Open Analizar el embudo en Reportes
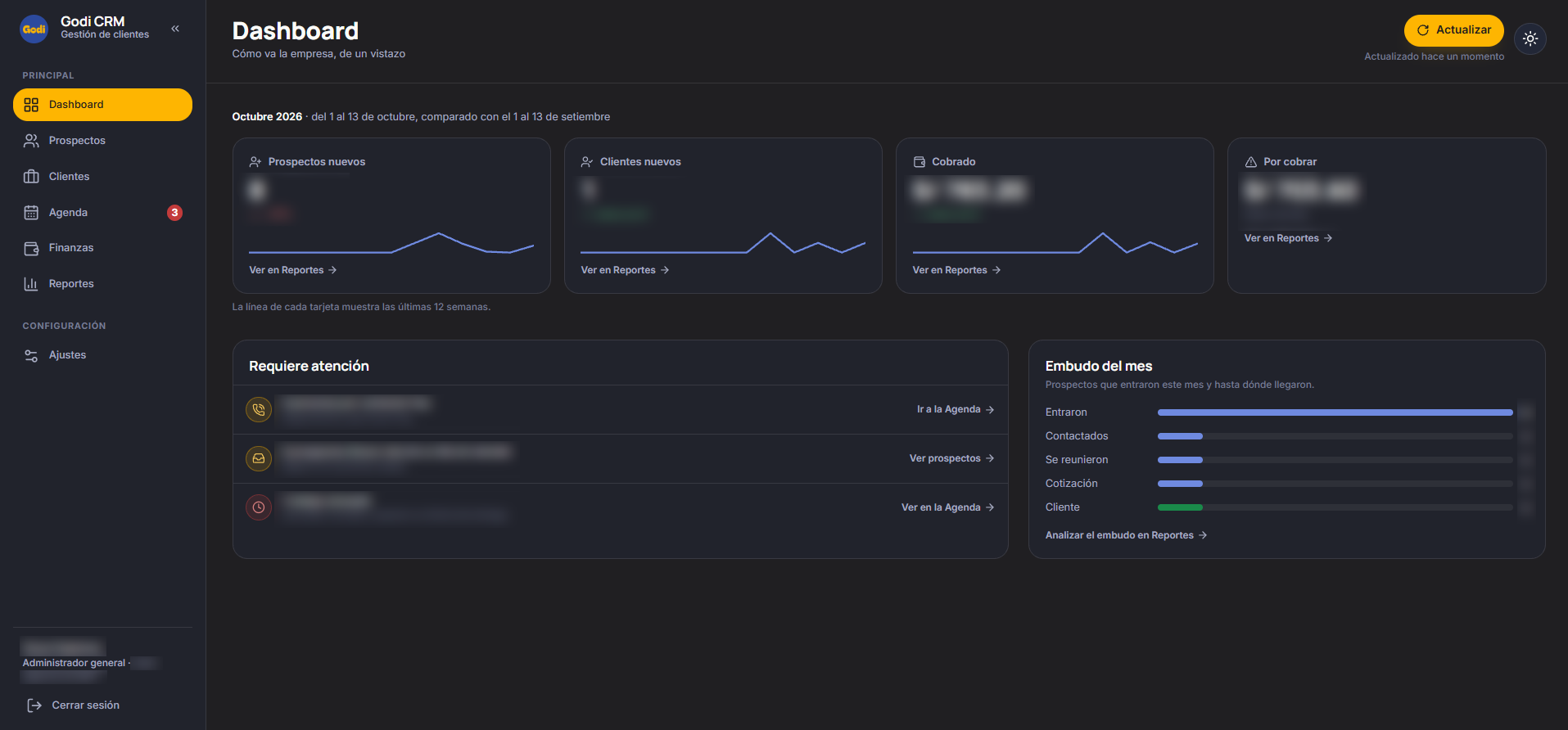Viewport: 1568px width, 730px height. [1126, 535]
